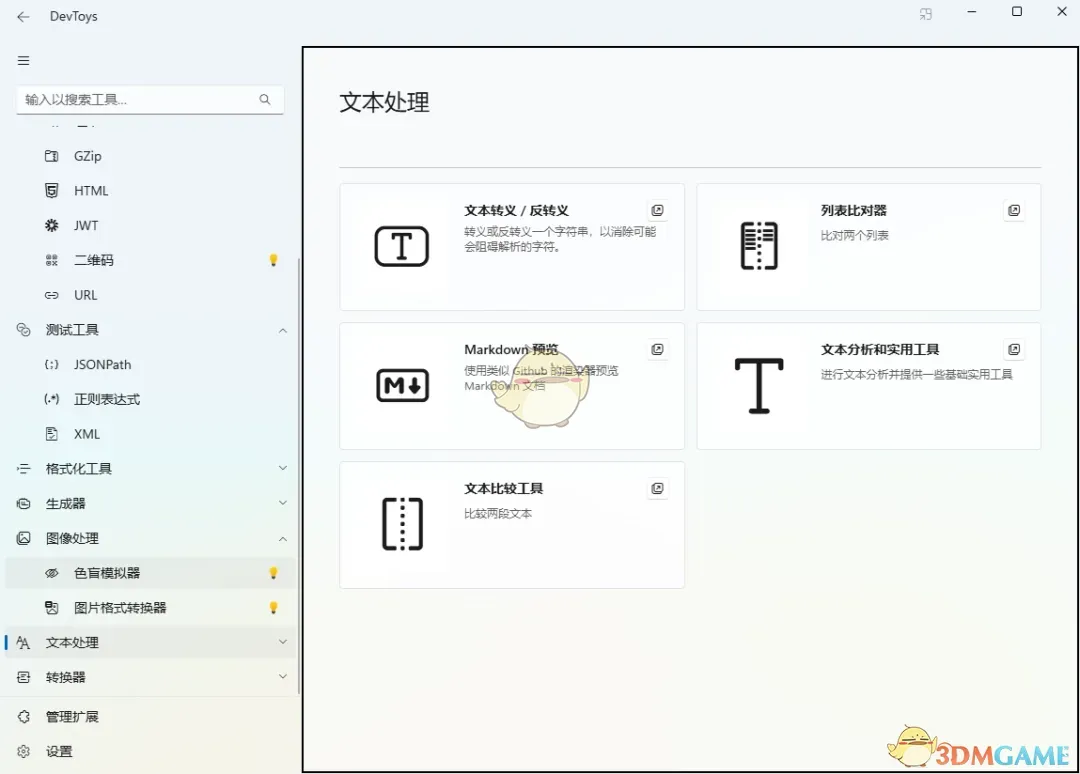Screen dimensions: 1080x774
Task: Open the HTML tool from sidebar
Action: 51,190
